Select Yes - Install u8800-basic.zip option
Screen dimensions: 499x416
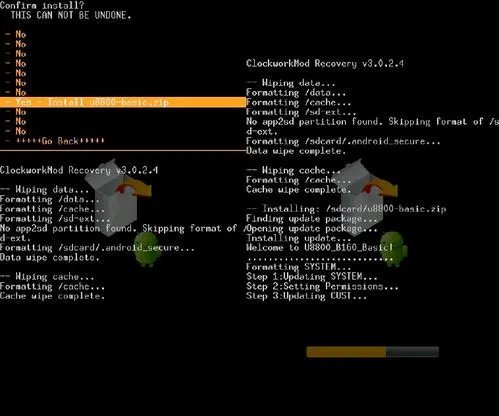[123, 102]
